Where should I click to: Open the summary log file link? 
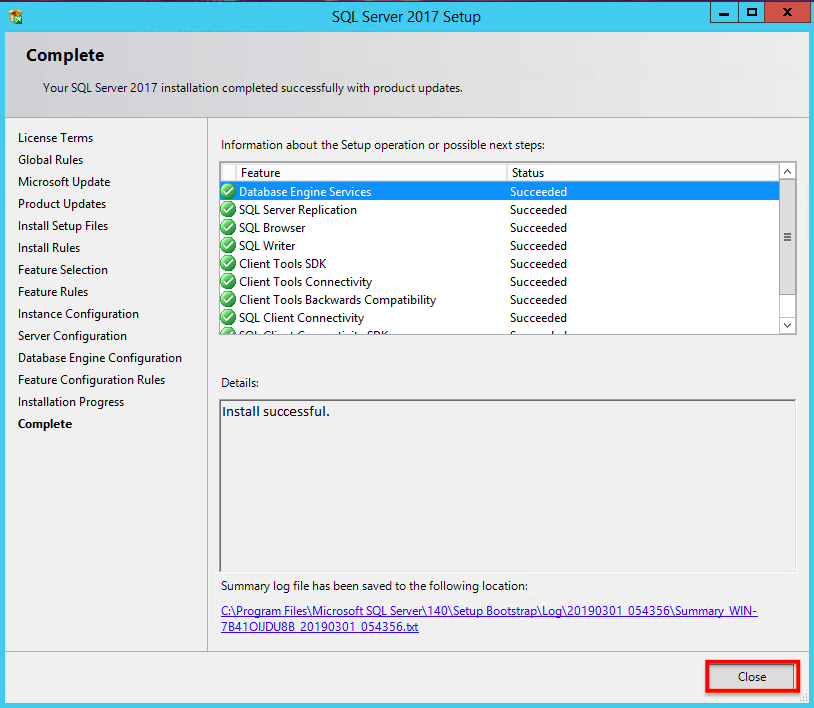489,619
